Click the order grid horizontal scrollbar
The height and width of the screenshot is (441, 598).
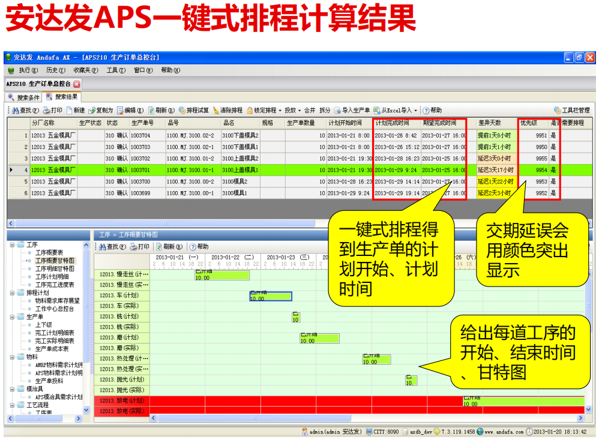[164, 224]
